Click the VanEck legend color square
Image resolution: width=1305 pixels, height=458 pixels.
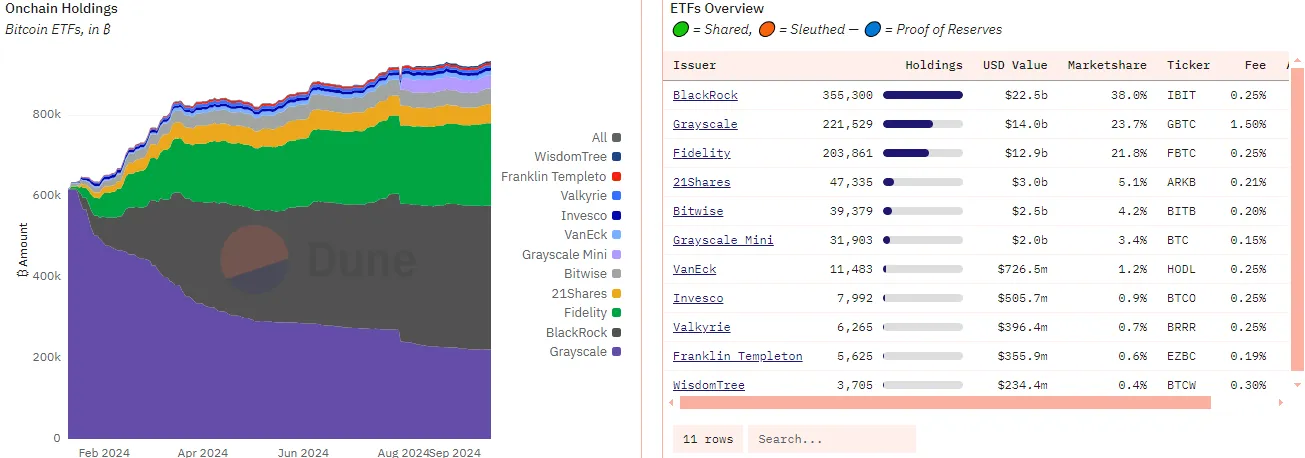617,235
